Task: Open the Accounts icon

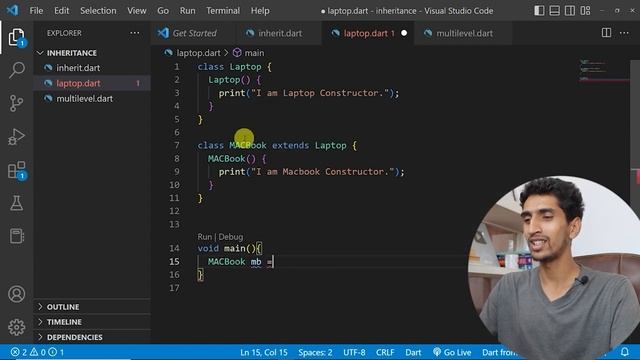Action: click(16, 294)
